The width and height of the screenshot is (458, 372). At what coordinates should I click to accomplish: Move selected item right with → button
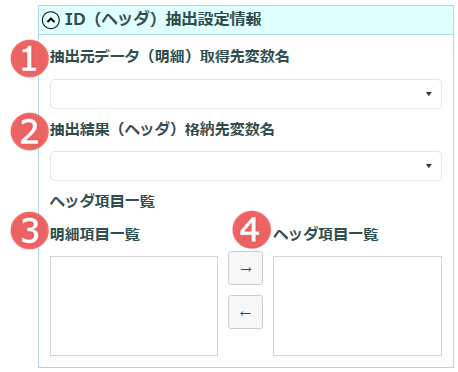click(245, 268)
